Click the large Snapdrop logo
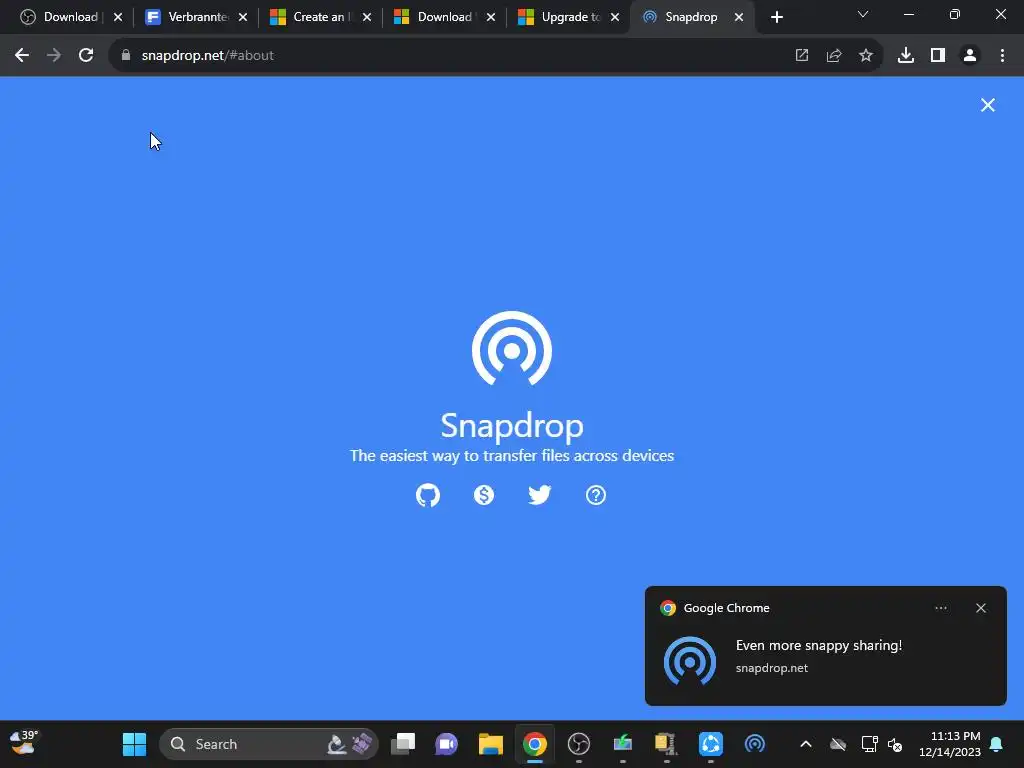The height and width of the screenshot is (768, 1024). point(512,349)
